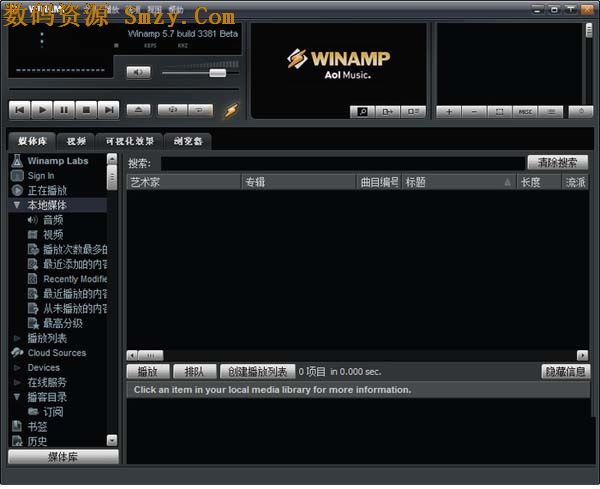Click the third button below the Winamp logo panel
The width and height of the screenshot is (600, 489).
coord(413,112)
